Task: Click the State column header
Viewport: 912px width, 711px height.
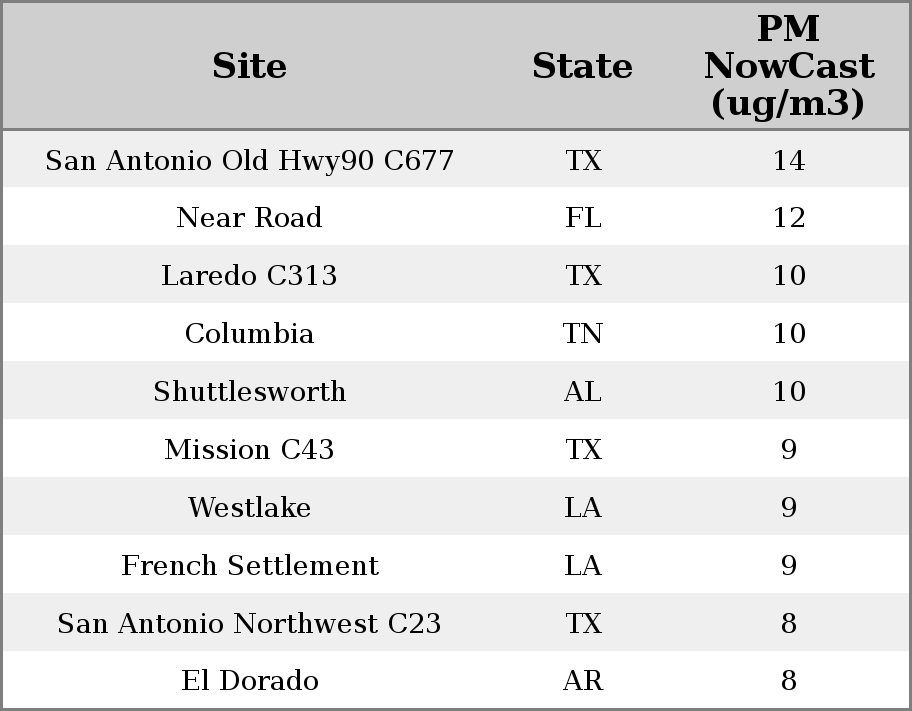Action: pyautogui.click(x=582, y=66)
